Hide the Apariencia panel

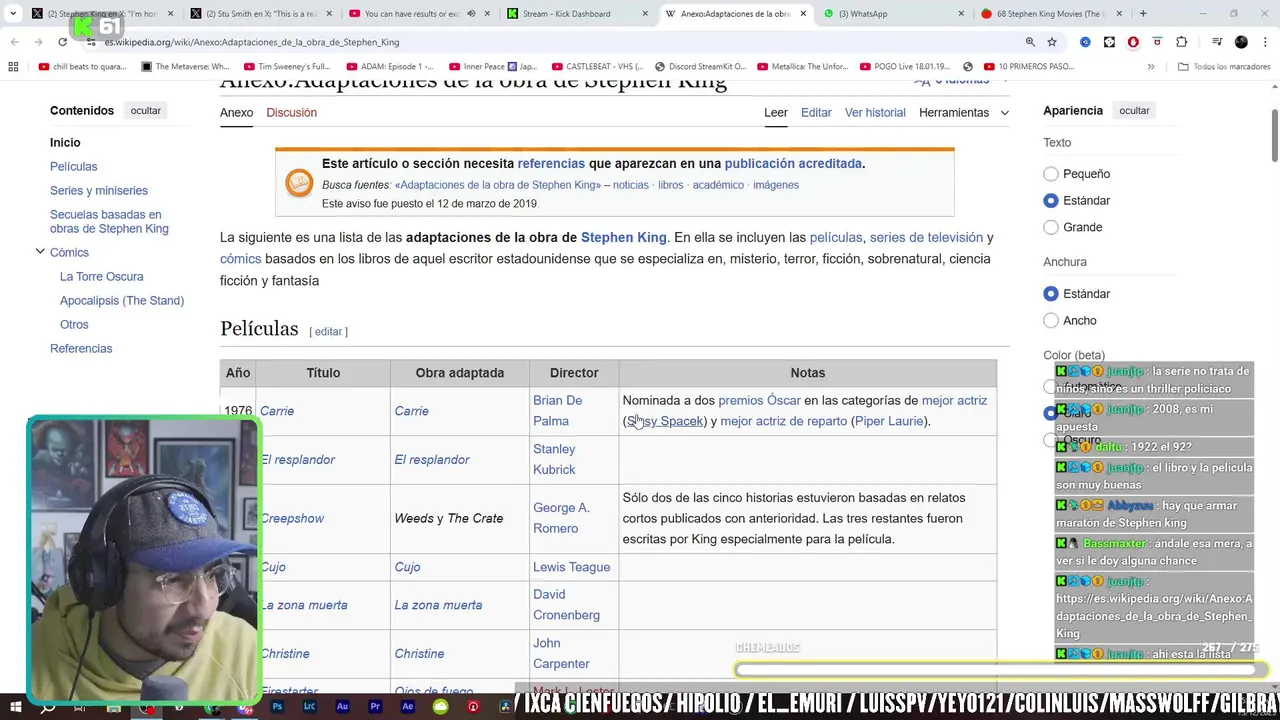pyautogui.click(x=1134, y=111)
